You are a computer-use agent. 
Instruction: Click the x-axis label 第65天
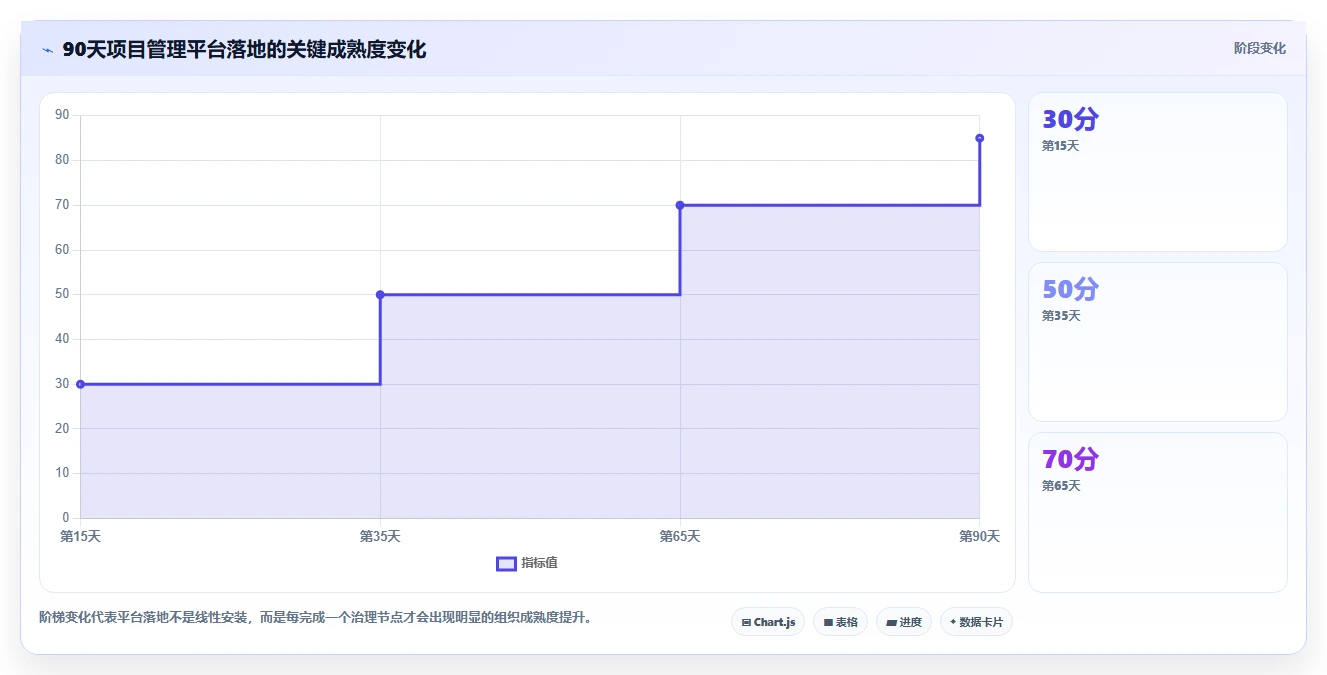680,537
